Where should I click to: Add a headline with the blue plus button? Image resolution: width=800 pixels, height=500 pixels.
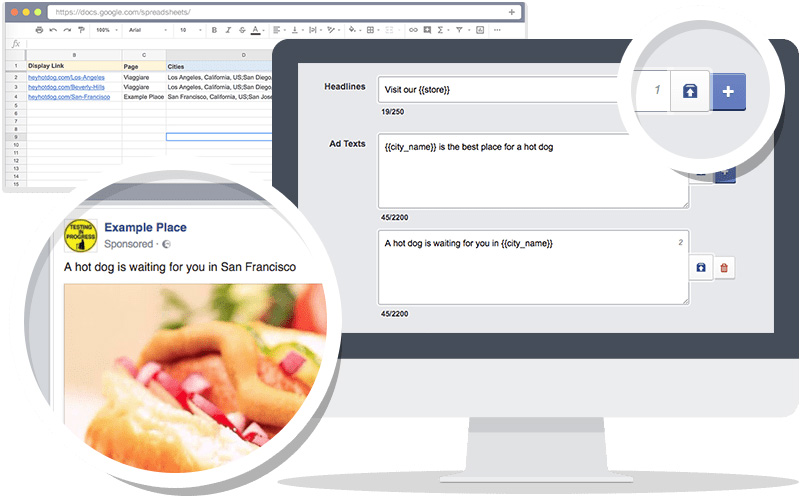click(x=729, y=92)
